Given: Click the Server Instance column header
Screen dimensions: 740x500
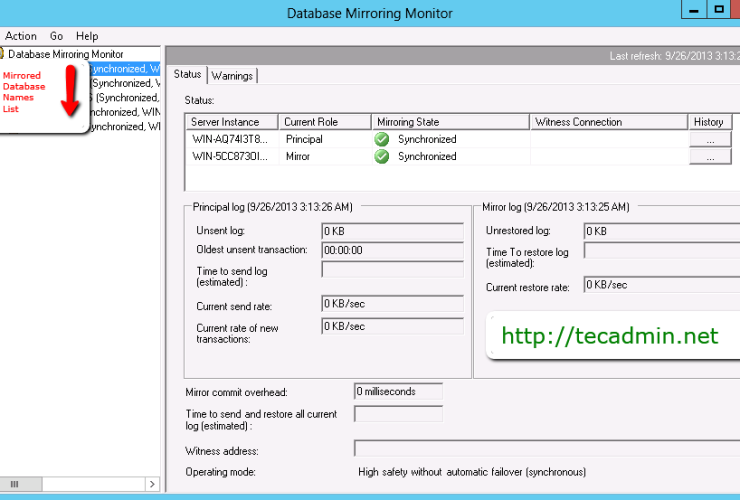Looking at the screenshot, I should click(226, 122).
